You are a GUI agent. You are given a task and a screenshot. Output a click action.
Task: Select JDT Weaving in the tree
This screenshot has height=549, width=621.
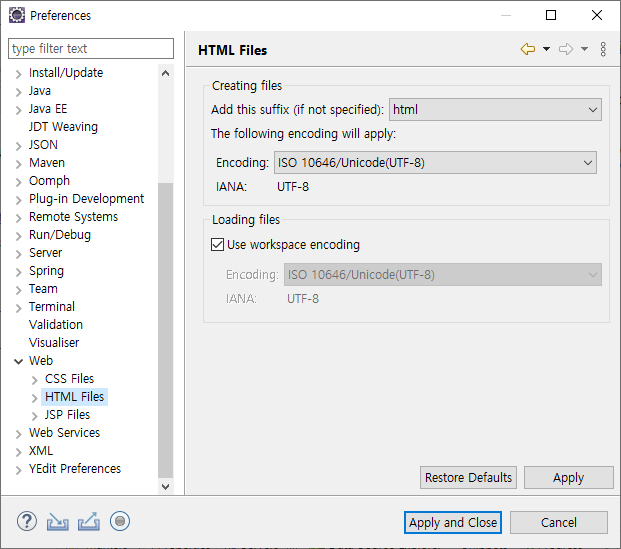63,127
